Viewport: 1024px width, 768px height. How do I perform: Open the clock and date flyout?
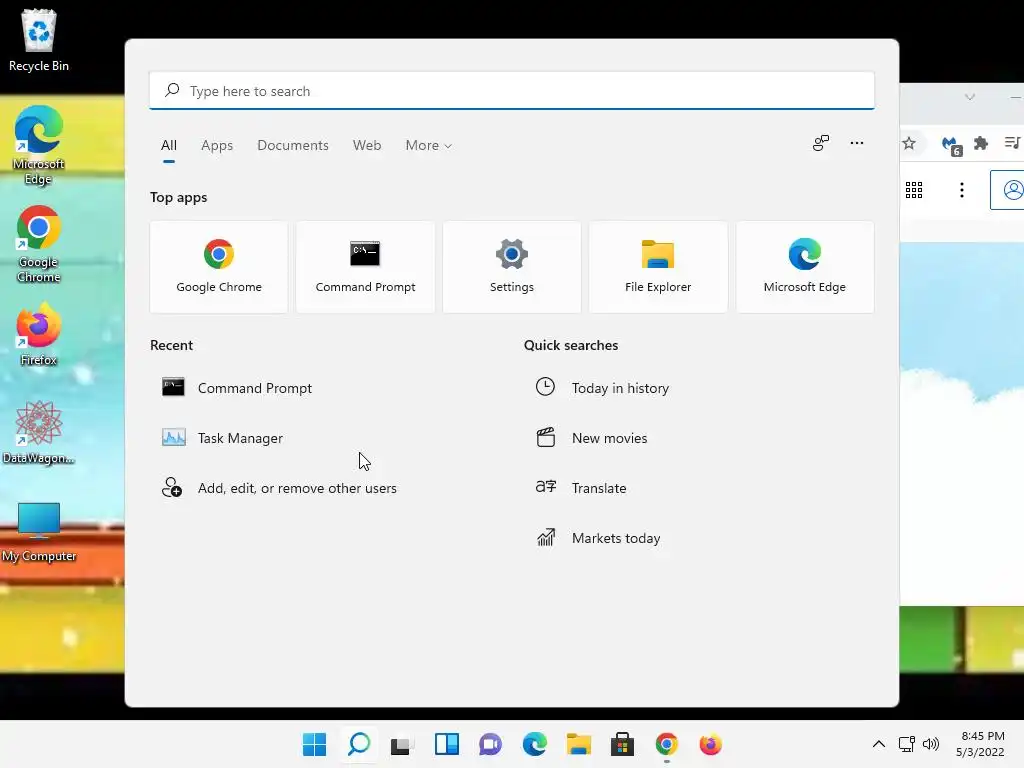tap(981, 744)
